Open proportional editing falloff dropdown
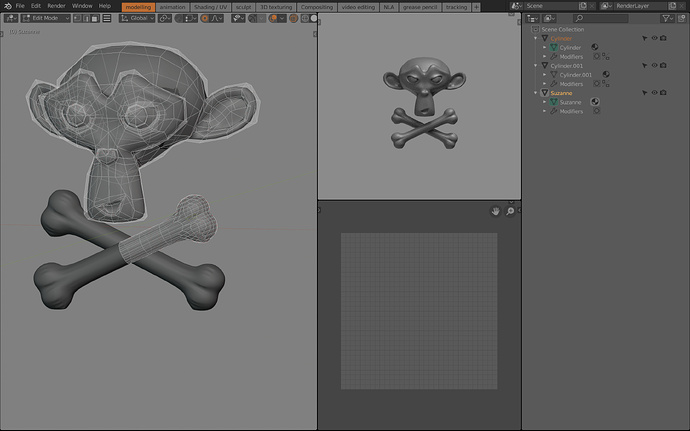The image size is (690, 431). click(217, 18)
